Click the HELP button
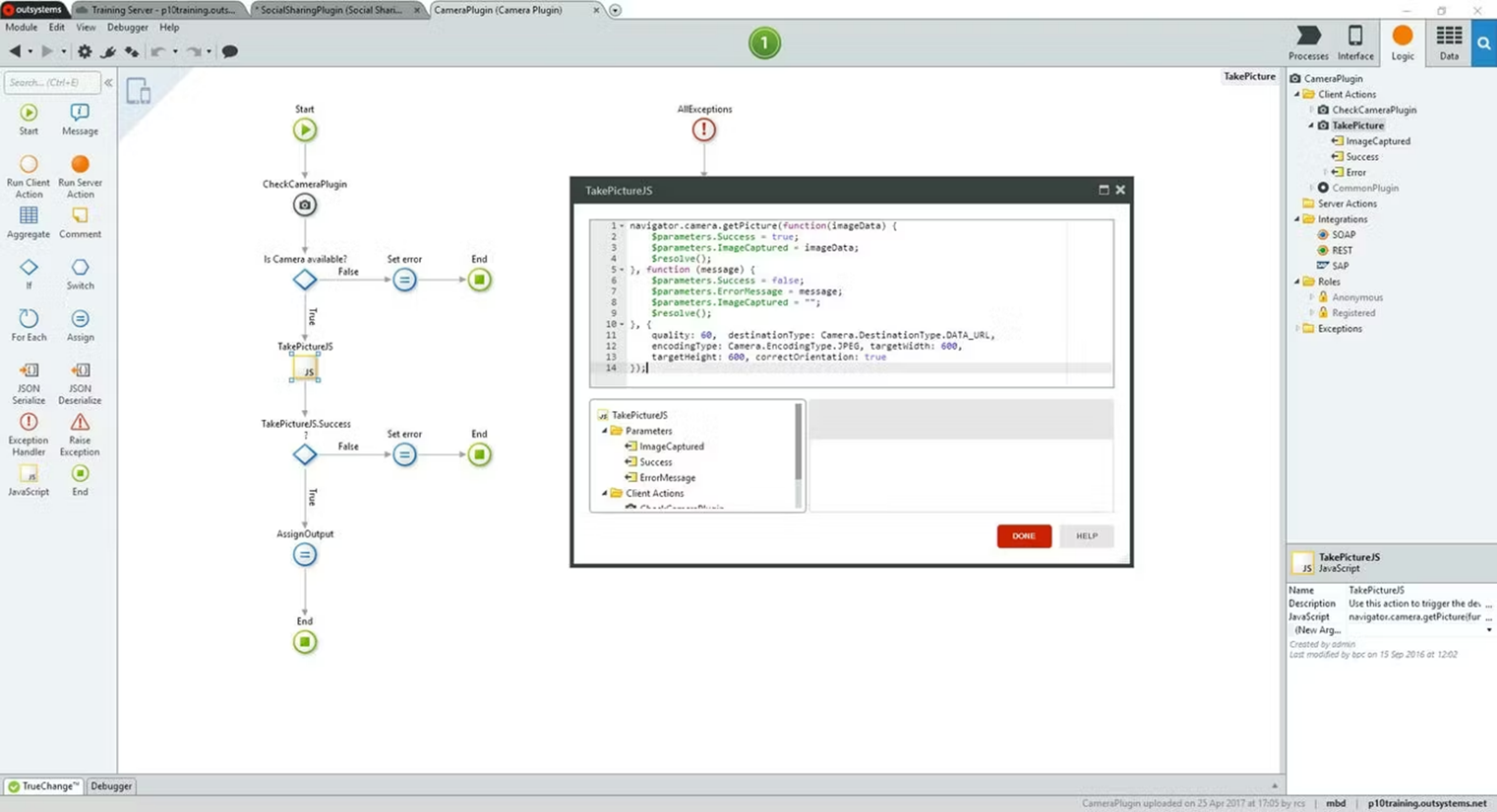This screenshot has width=1497, height=812. 1085,536
